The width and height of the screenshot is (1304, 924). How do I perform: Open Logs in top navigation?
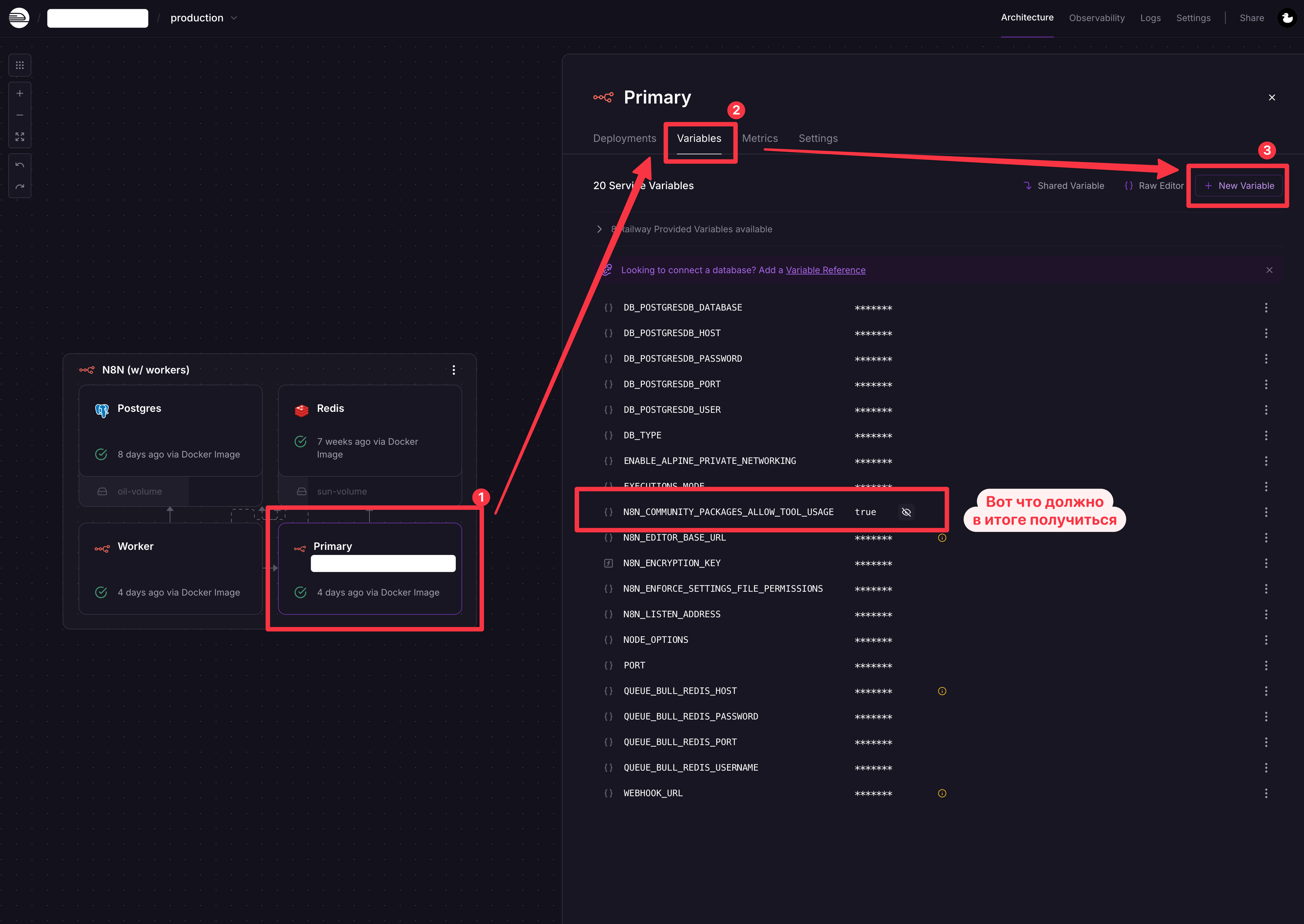1150,18
